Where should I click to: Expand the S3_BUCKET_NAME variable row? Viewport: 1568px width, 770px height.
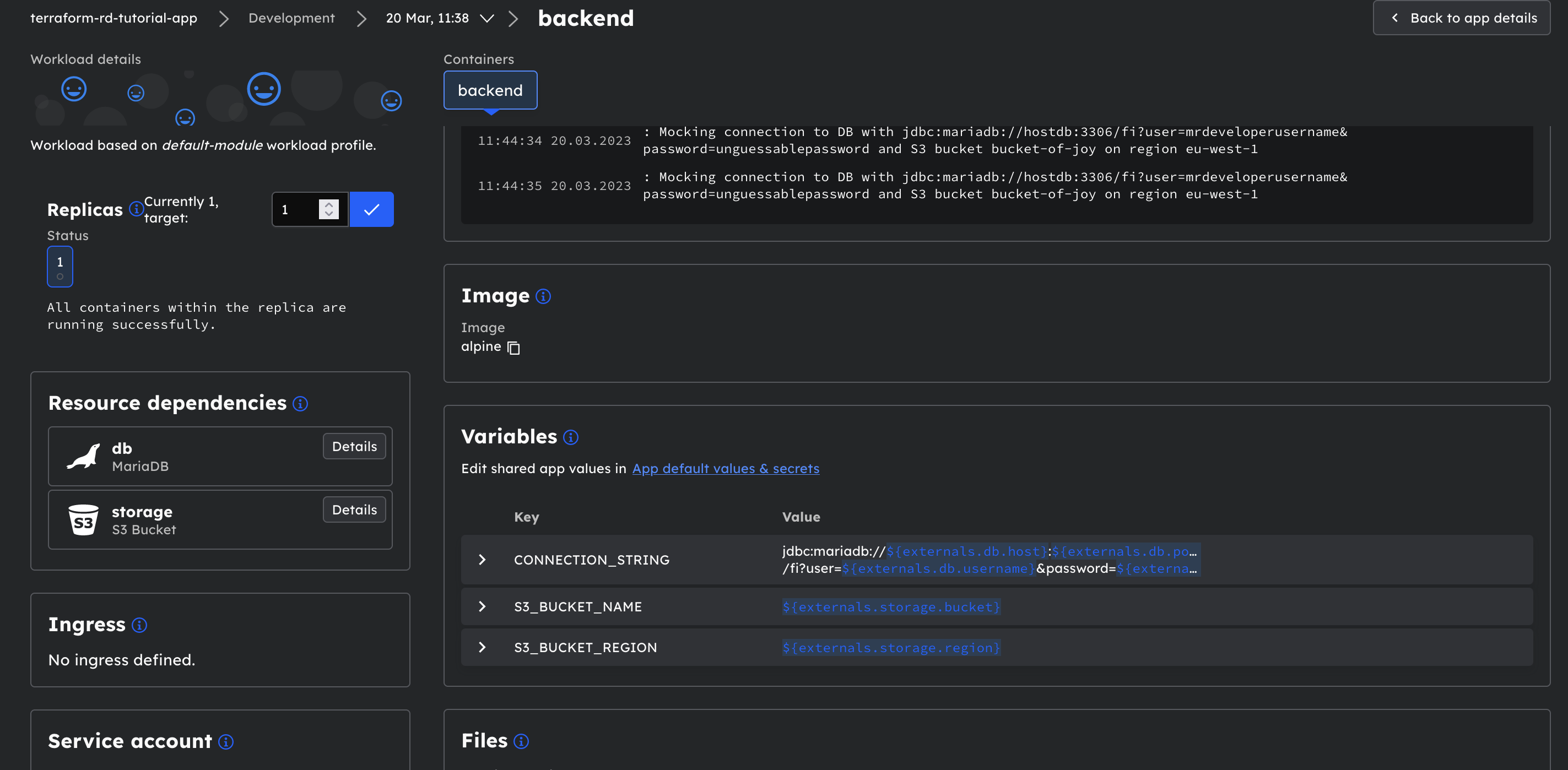pyautogui.click(x=482, y=606)
